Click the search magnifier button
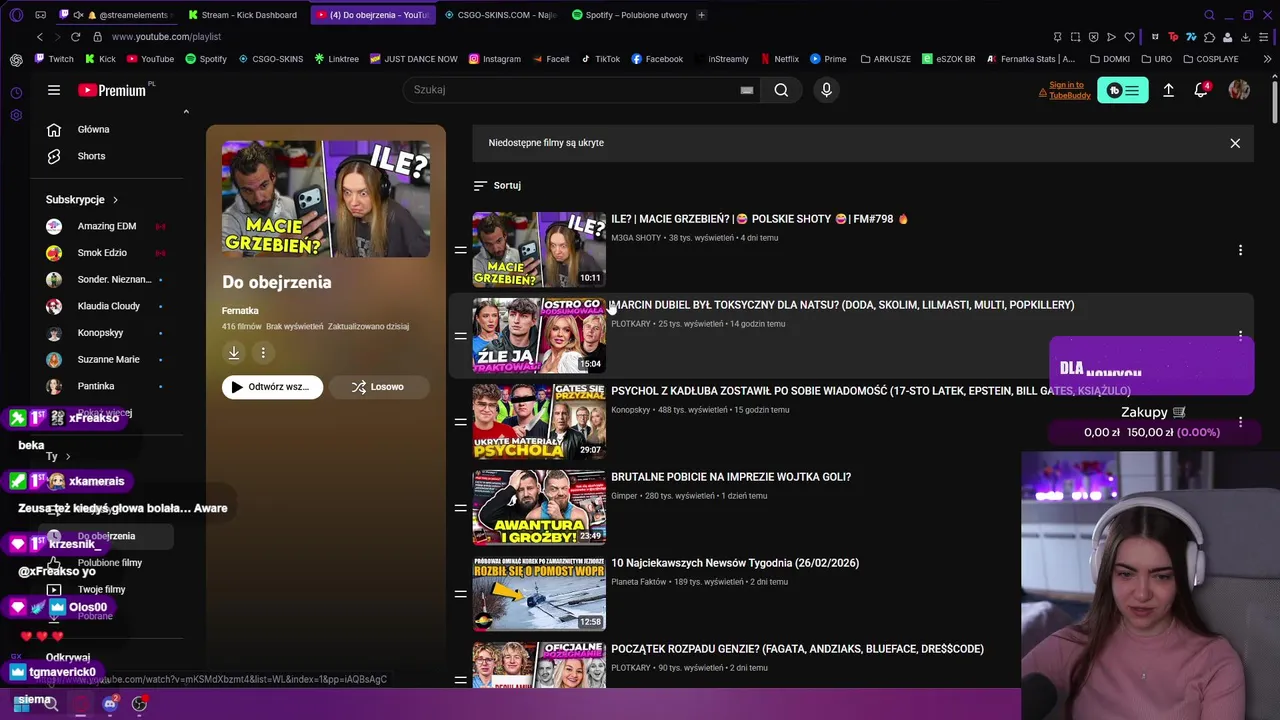 pyautogui.click(x=781, y=90)
